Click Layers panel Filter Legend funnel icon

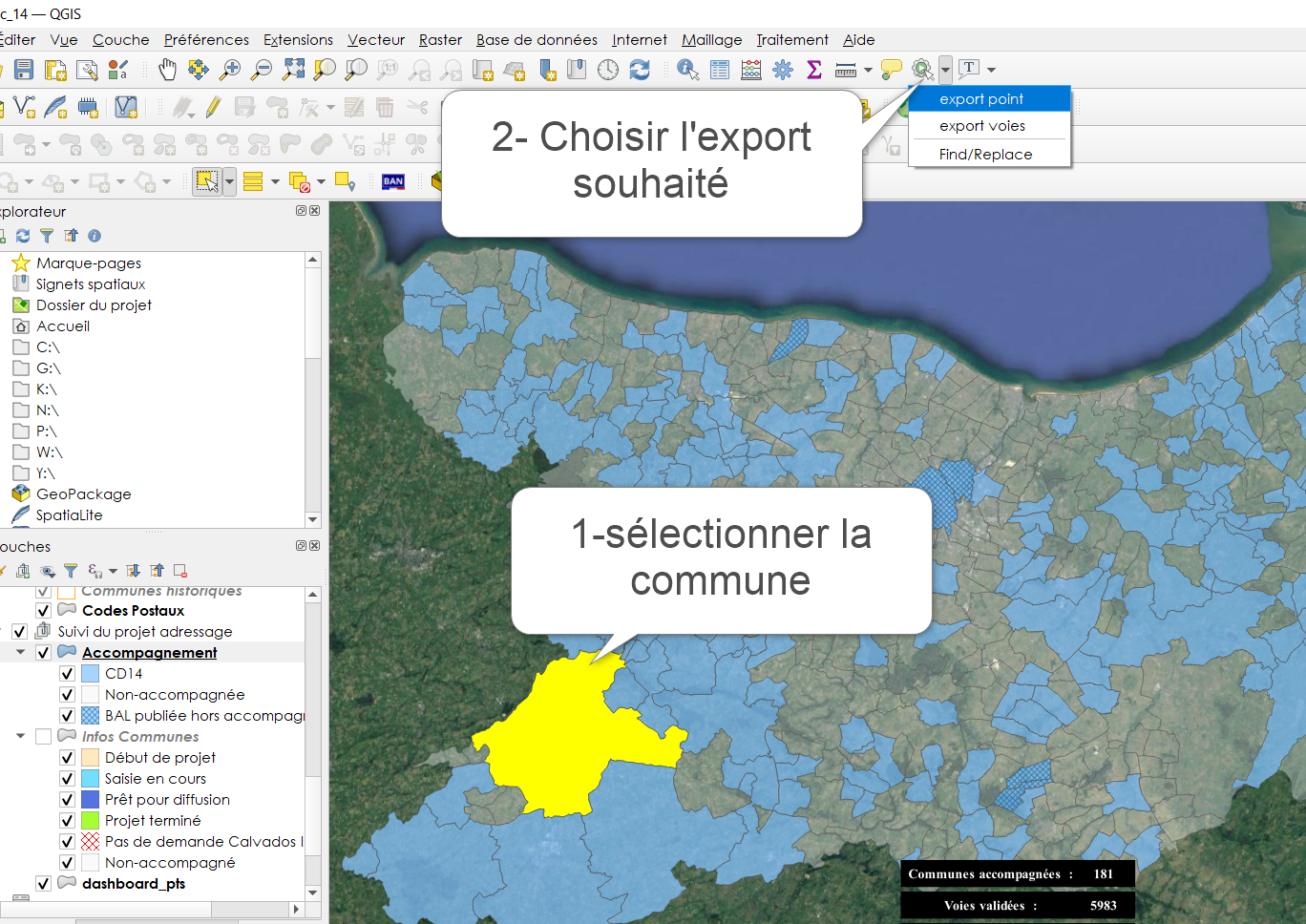71,571
